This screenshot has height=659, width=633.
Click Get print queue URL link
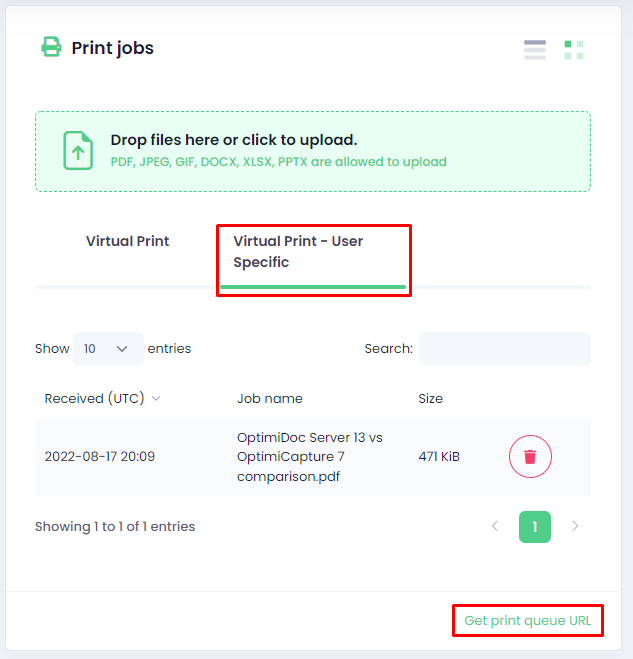pos(528,621)
